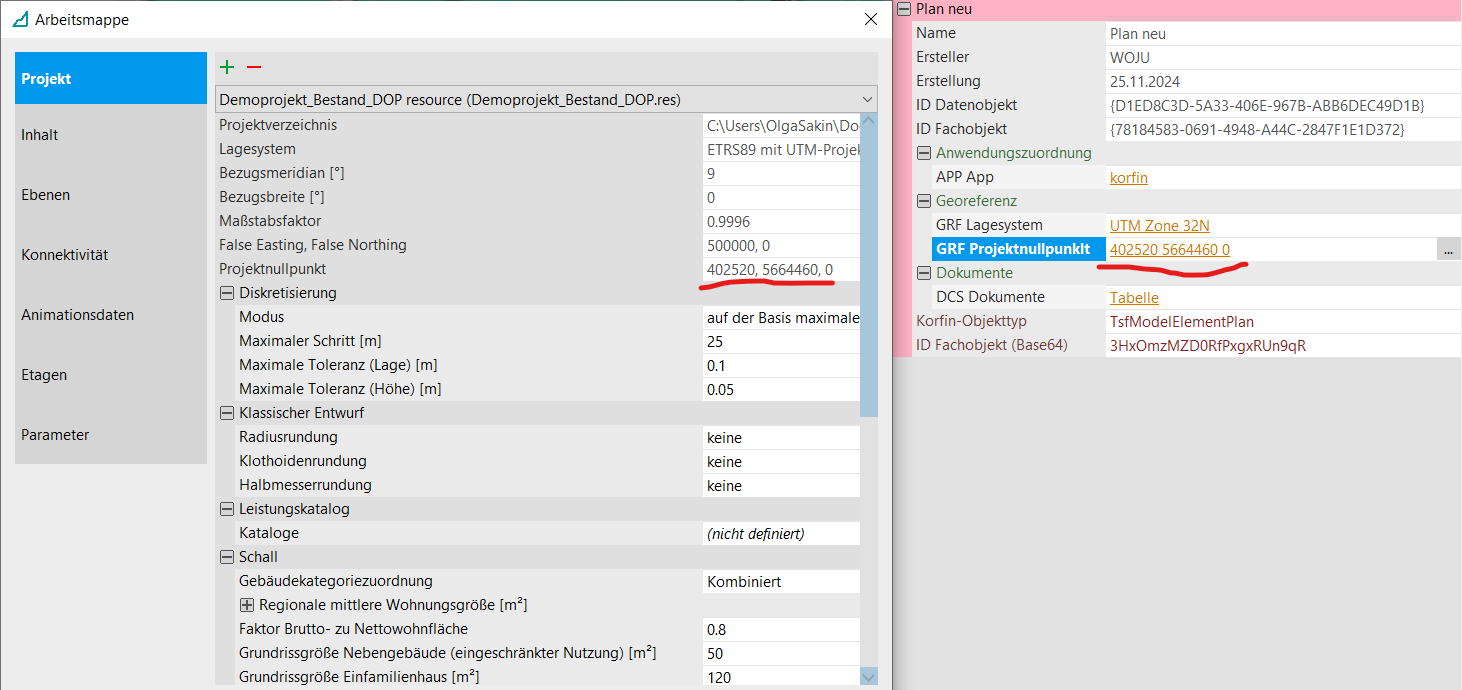Viewport: 1462px width, 690px height.
Task: Expand Regionale mittlere Wohnungsgröße
Action: coord(247,605)
